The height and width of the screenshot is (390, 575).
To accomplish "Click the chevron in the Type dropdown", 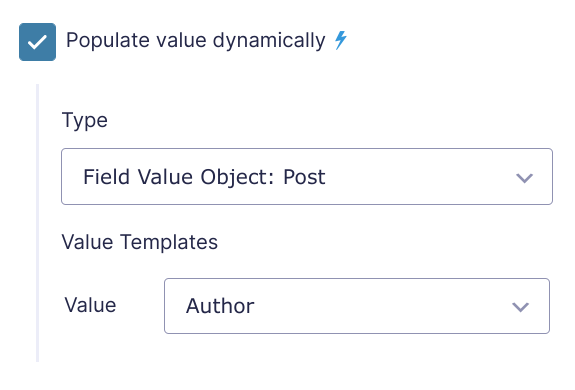I will tap(524, 178).
